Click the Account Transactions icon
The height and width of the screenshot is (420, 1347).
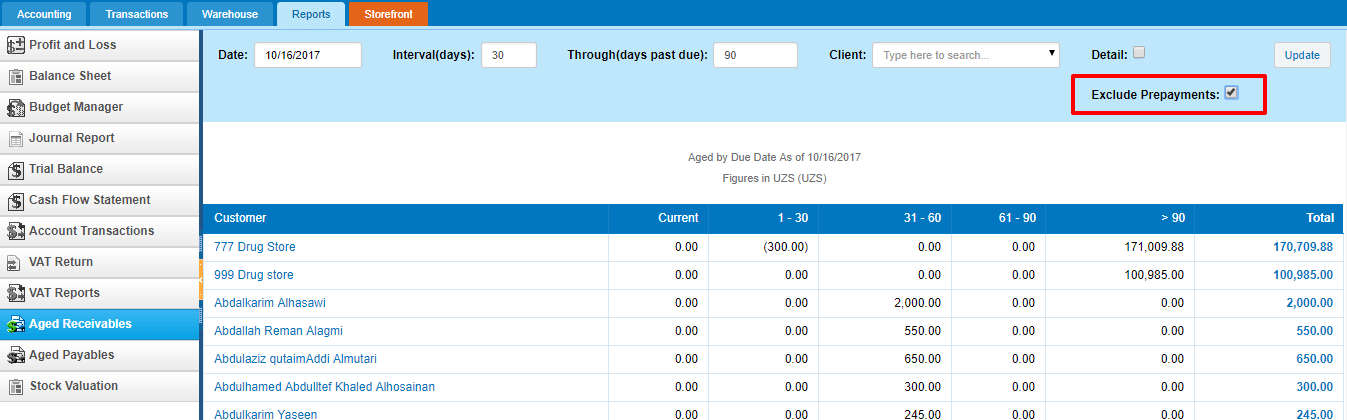[x=16, y=231]
